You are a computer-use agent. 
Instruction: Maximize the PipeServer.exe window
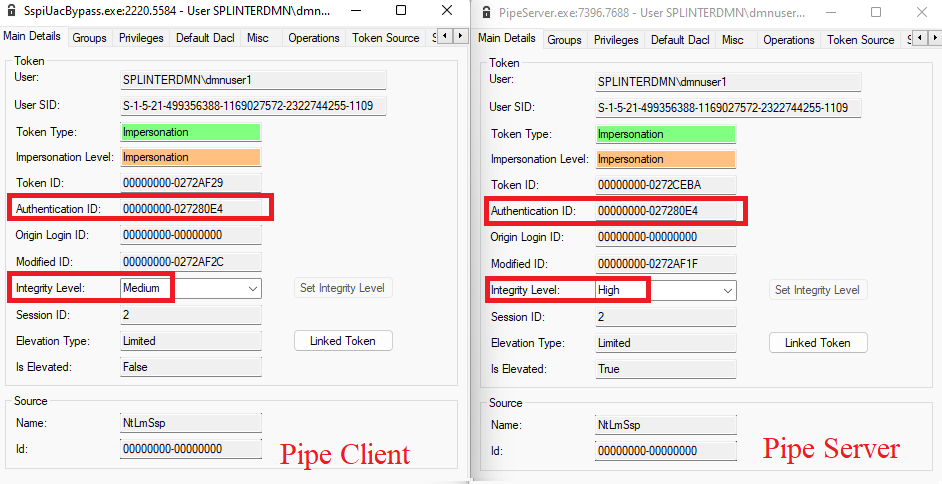tap(876, 13)
